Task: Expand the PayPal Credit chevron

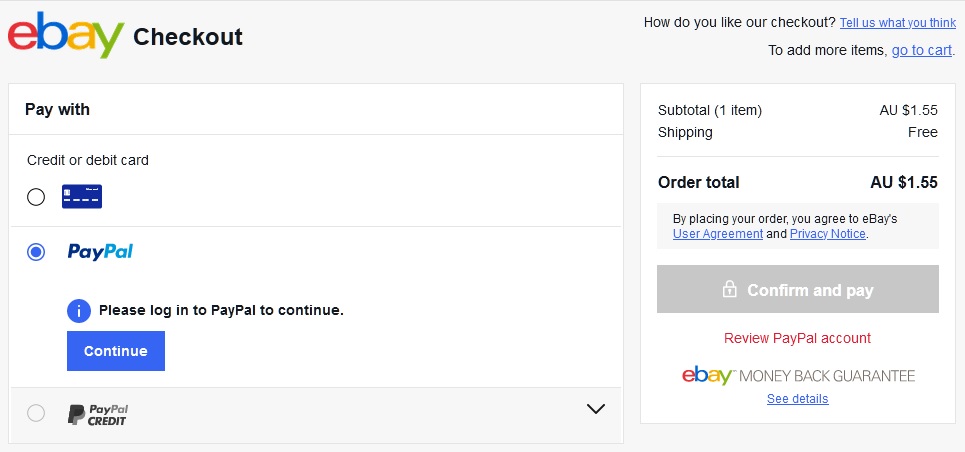Action: pos(596,409)
